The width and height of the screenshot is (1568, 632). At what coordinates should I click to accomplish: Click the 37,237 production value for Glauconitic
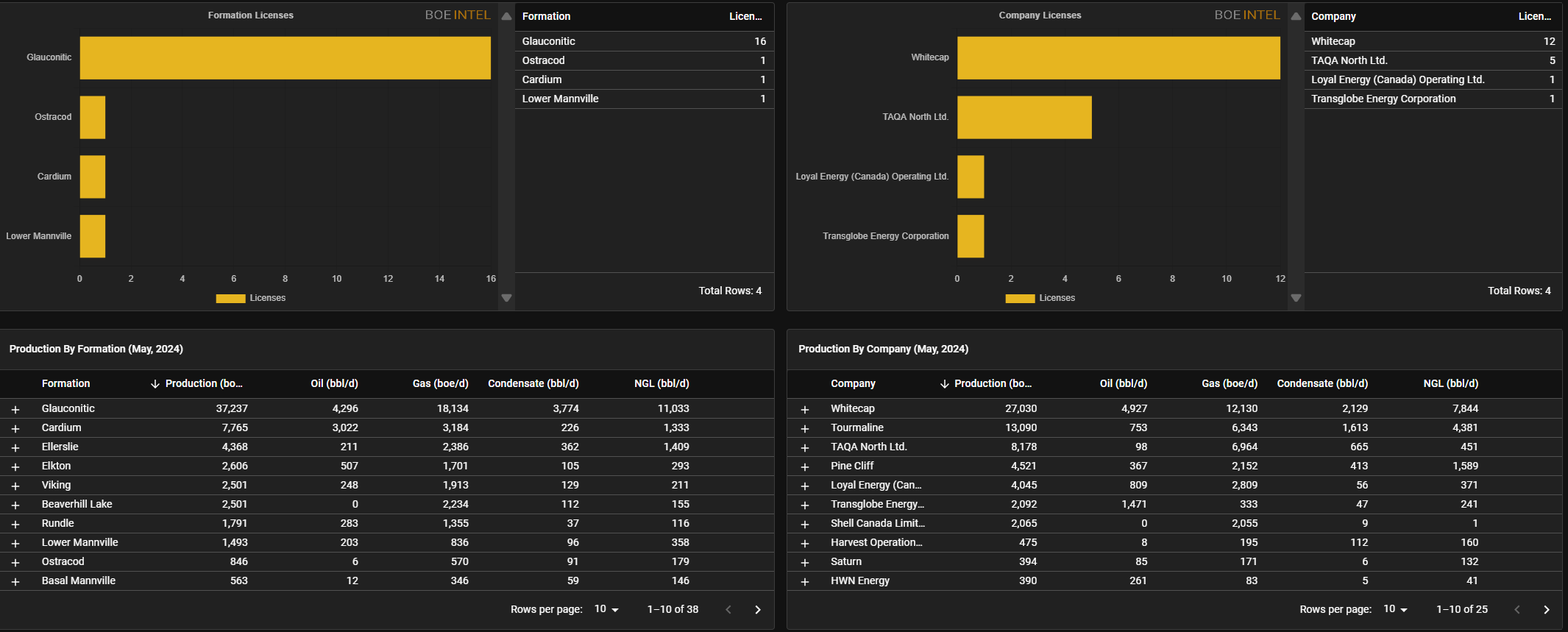232,408
